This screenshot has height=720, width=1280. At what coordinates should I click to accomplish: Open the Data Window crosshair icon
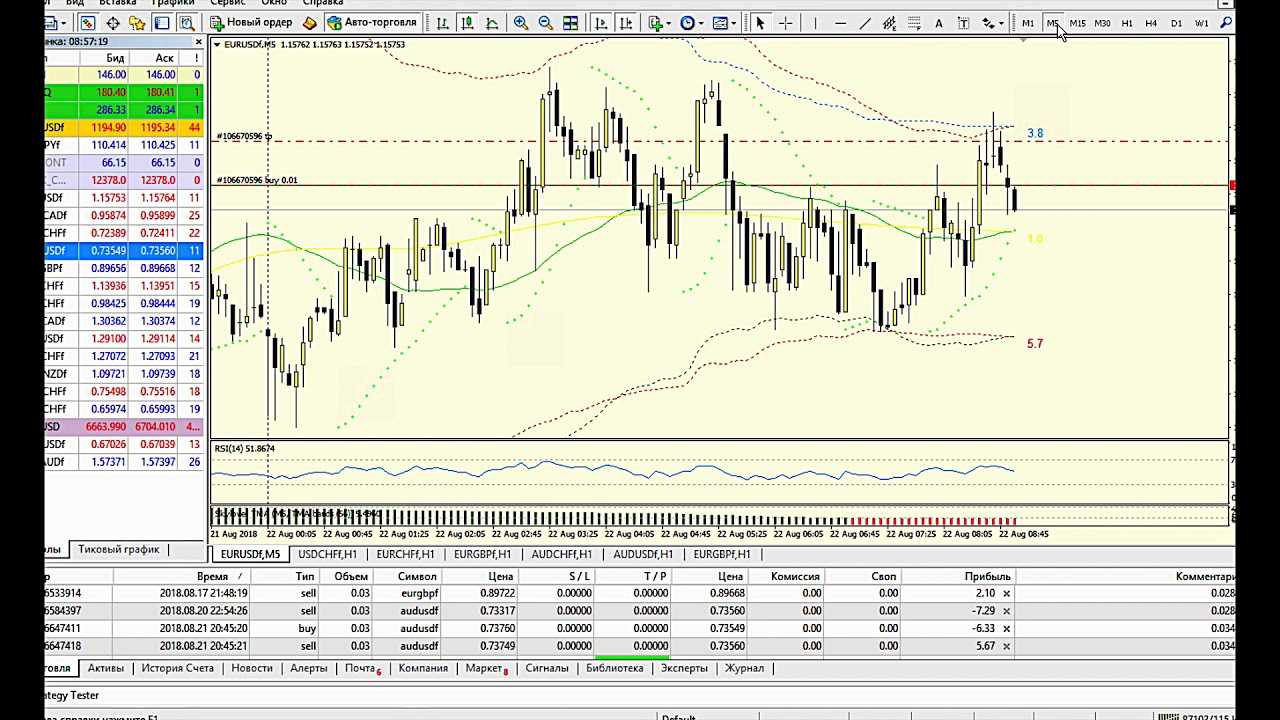(113, 23)
